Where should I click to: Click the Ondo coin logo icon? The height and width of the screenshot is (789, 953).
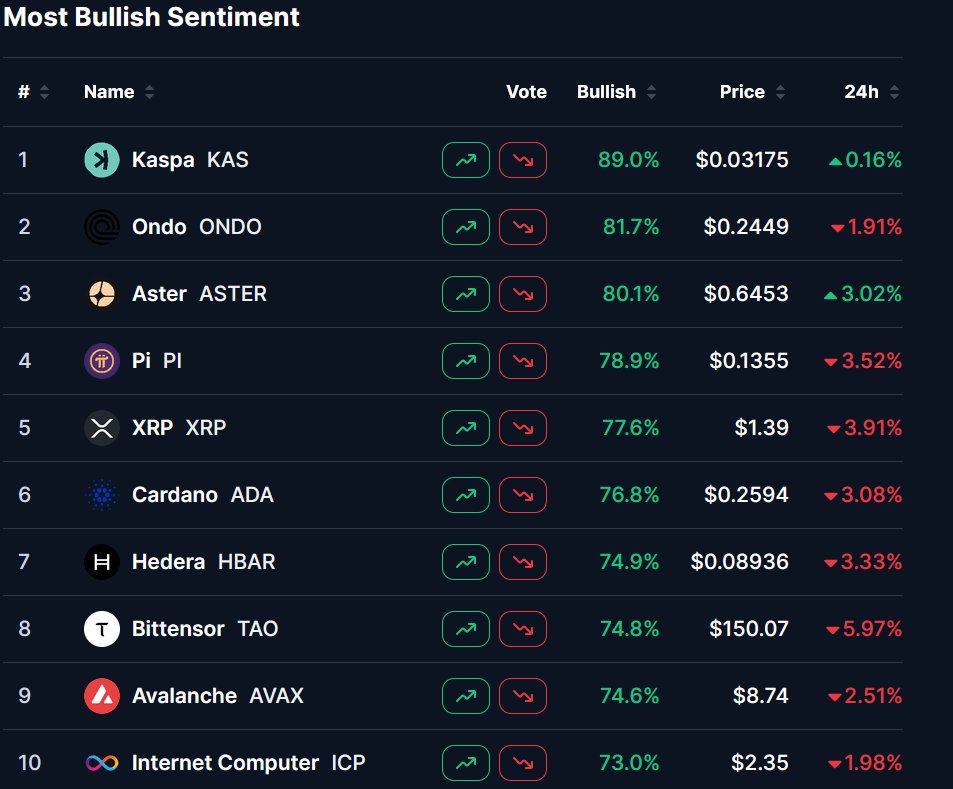click(102, 227)
